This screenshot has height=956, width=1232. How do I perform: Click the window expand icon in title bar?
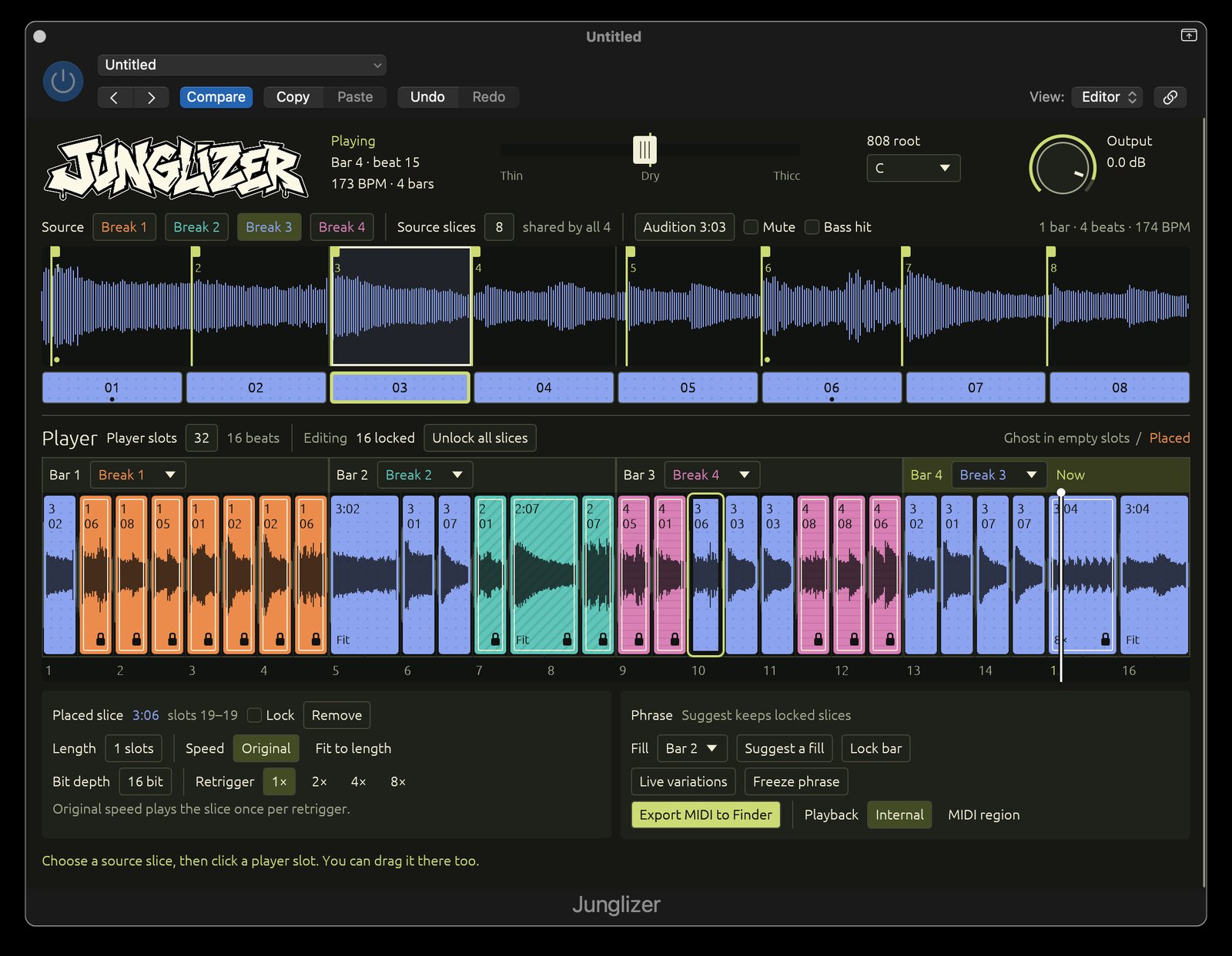(1189, 35)
